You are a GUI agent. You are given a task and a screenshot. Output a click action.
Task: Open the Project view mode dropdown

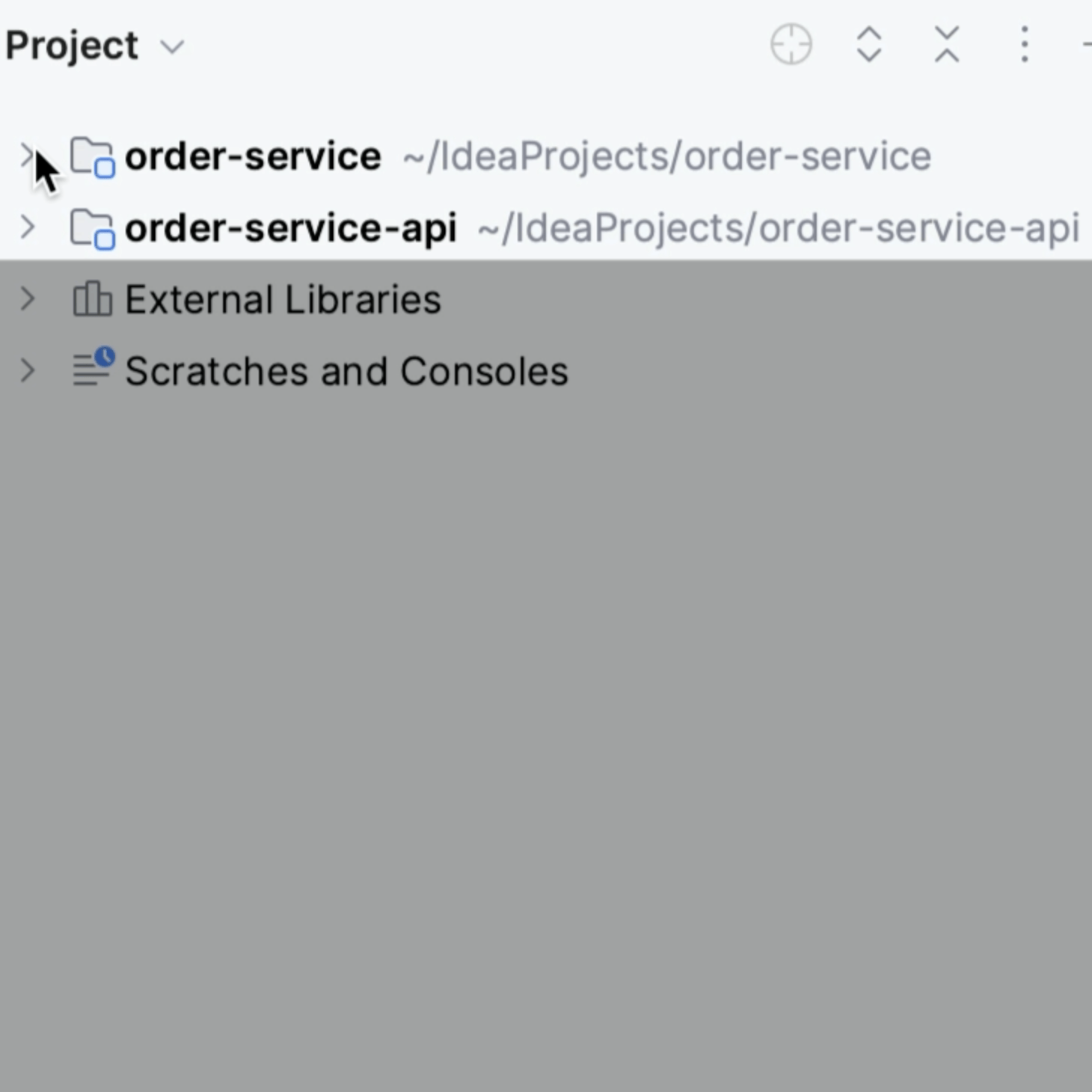(x=172, y=46)
